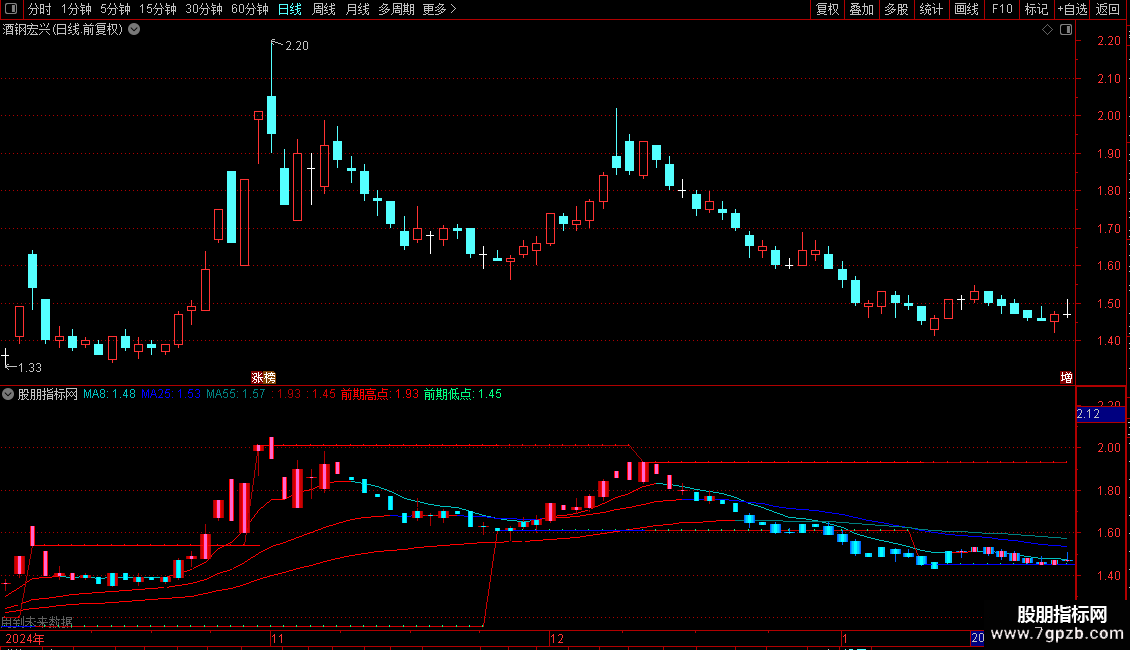Click the MA8: 1.48 value
Screen dimensions: 1130x650
click(x=109, y=394)
